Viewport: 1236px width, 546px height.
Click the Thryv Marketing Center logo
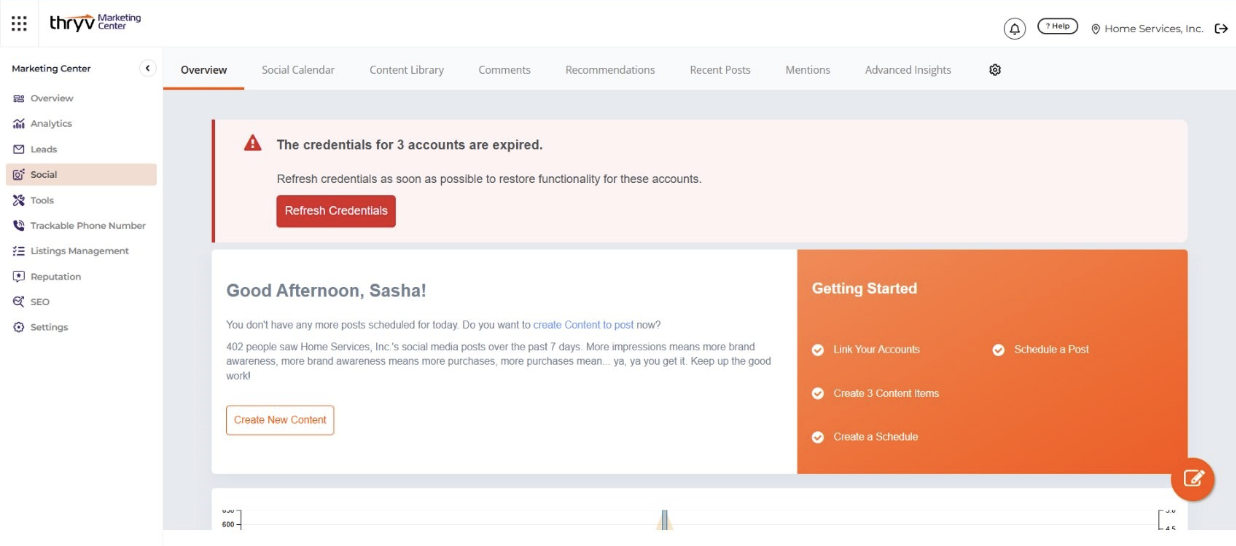(x=95, y=22)
